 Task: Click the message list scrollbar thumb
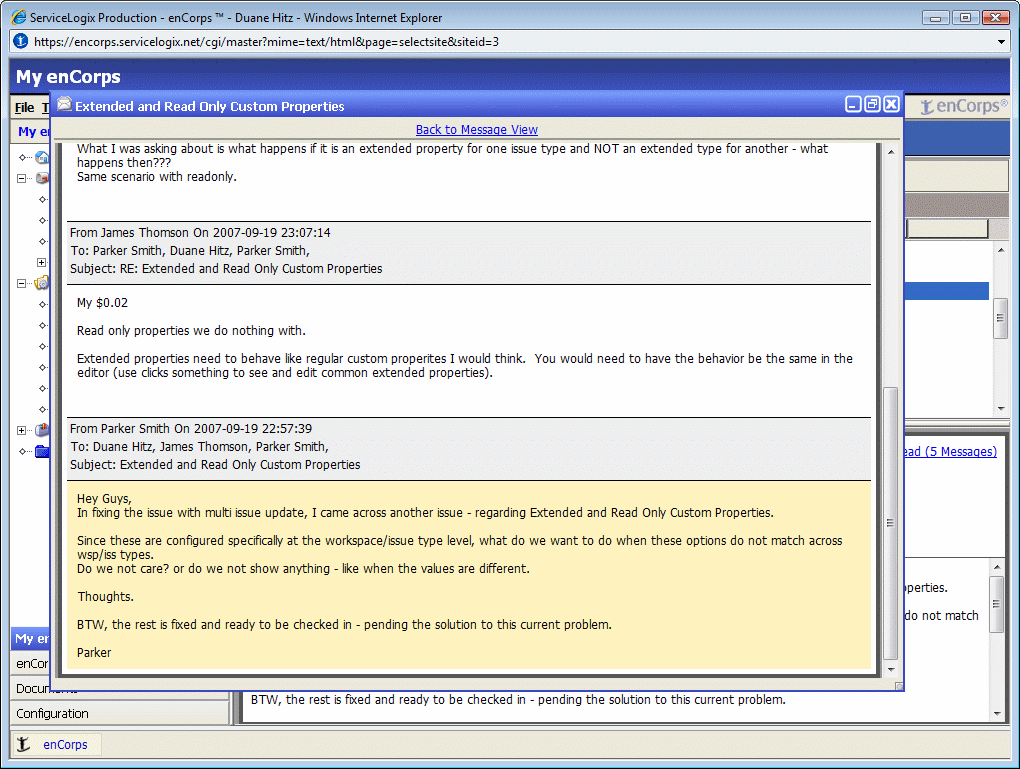pos(1001,317)
